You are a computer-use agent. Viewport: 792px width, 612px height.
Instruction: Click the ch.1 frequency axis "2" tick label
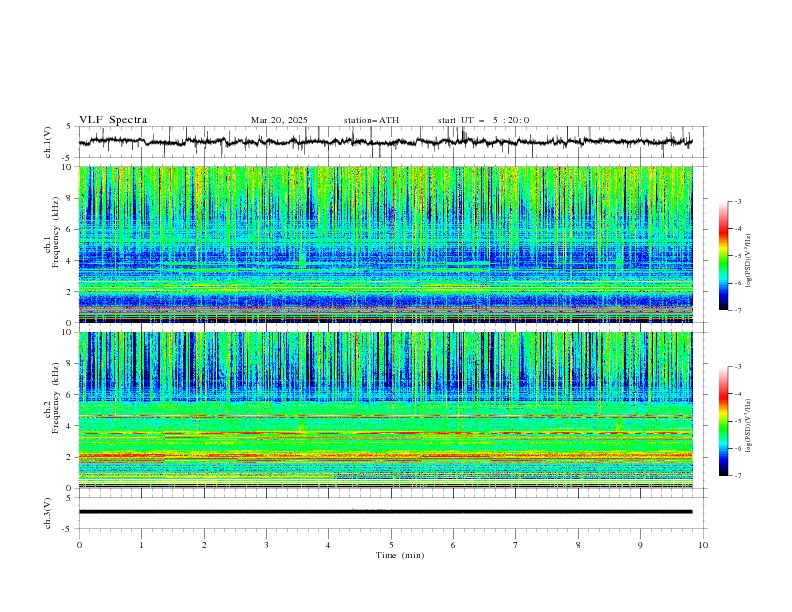point(71,292)
